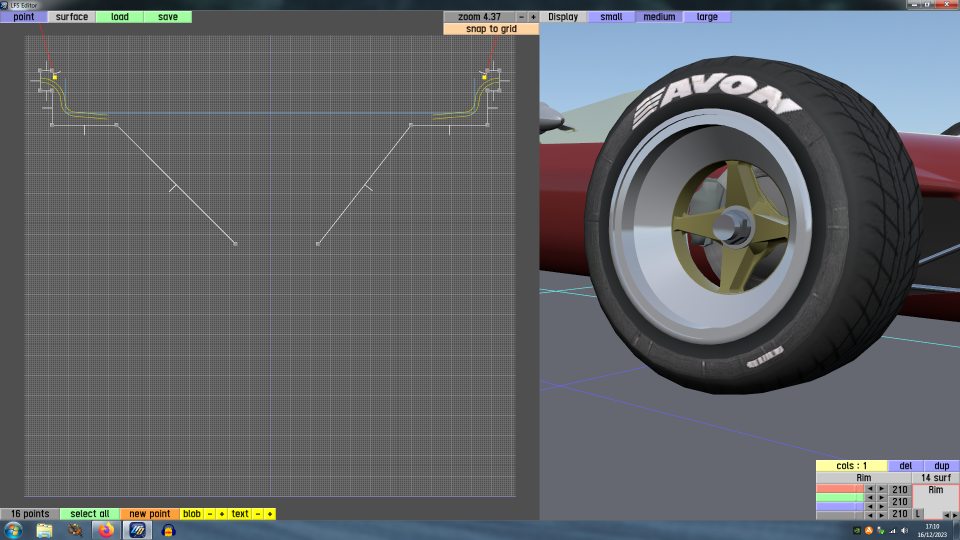Toggle the point text display option
Image resolution: width=960 pixels, height=540 pixels.
point(240,514)
